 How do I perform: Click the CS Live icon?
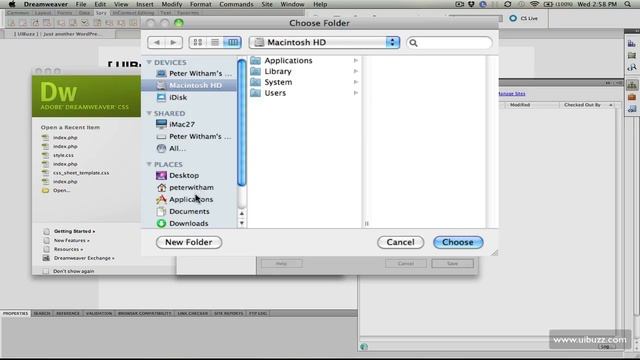513,18
